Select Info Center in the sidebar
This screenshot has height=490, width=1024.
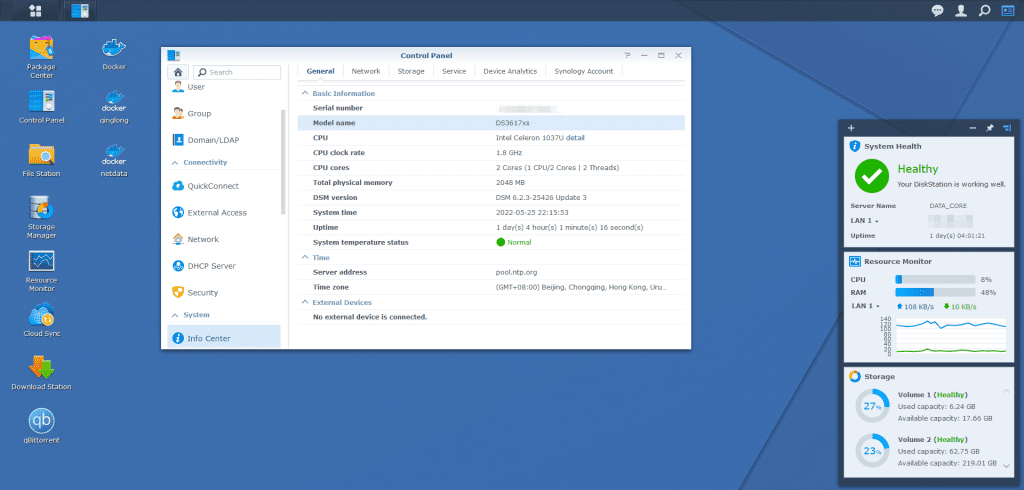(x=224, y=338)
